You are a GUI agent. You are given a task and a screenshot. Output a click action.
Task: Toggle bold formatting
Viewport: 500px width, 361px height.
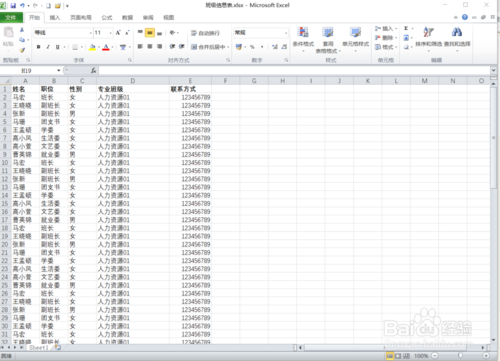coord(38,47)
